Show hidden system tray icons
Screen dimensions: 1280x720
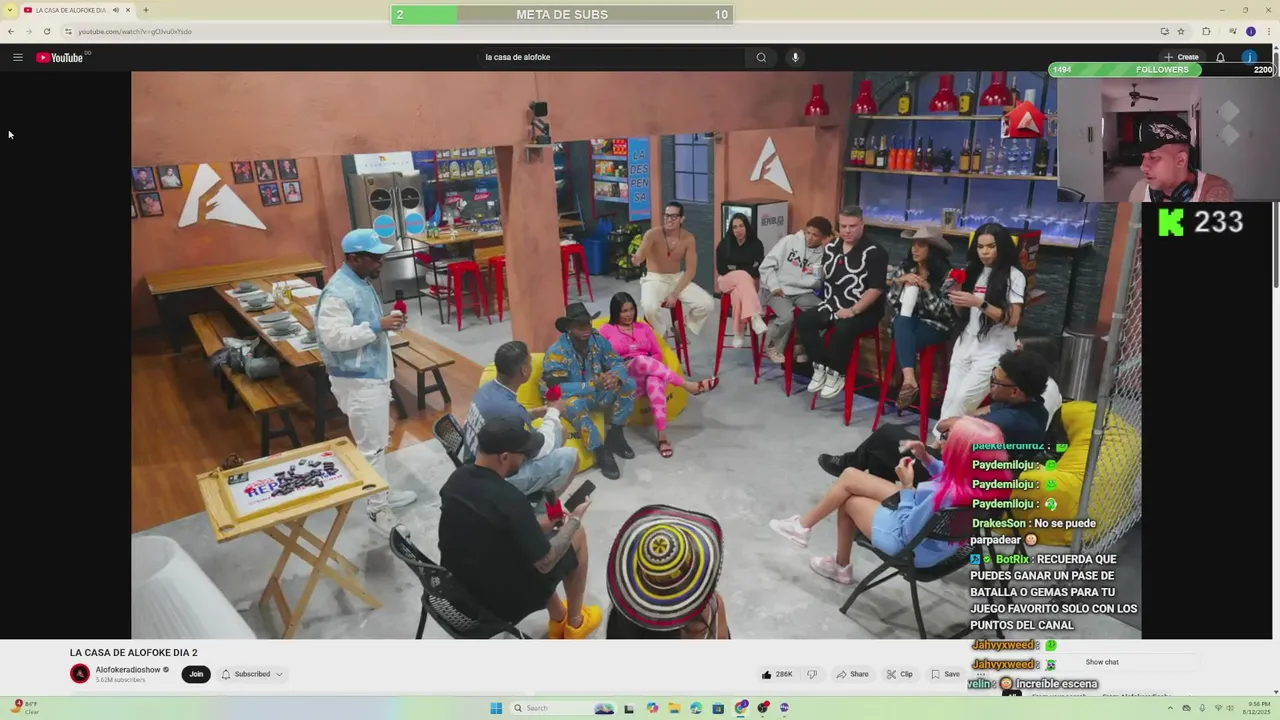tap(1172, 708)
